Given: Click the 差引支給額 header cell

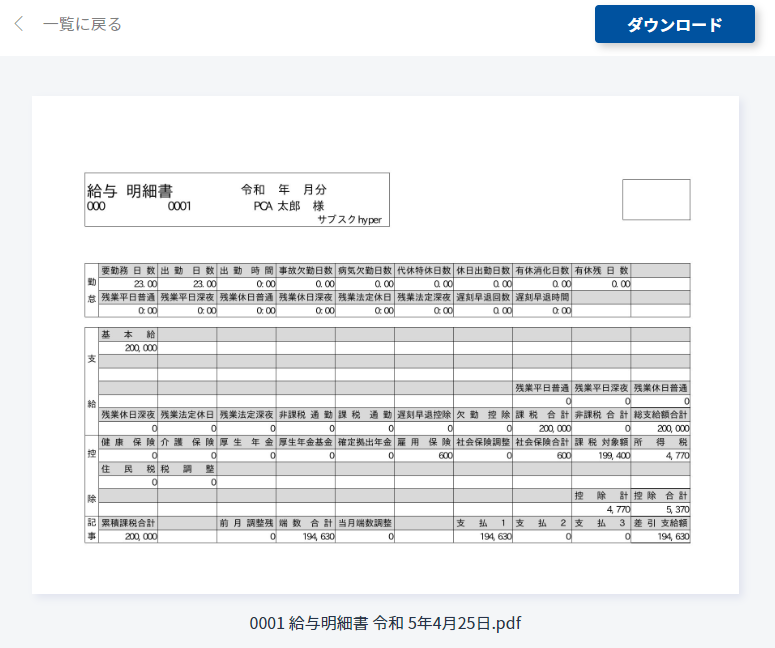Looking at the screenshot, I should coord(660,523).
